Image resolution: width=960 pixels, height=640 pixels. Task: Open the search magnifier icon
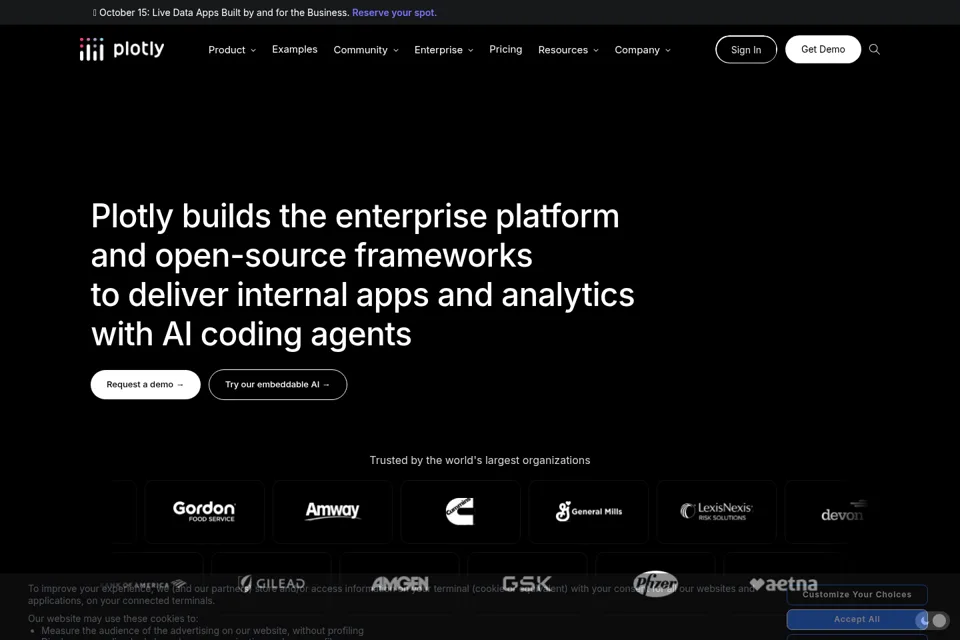click(874, 49)
